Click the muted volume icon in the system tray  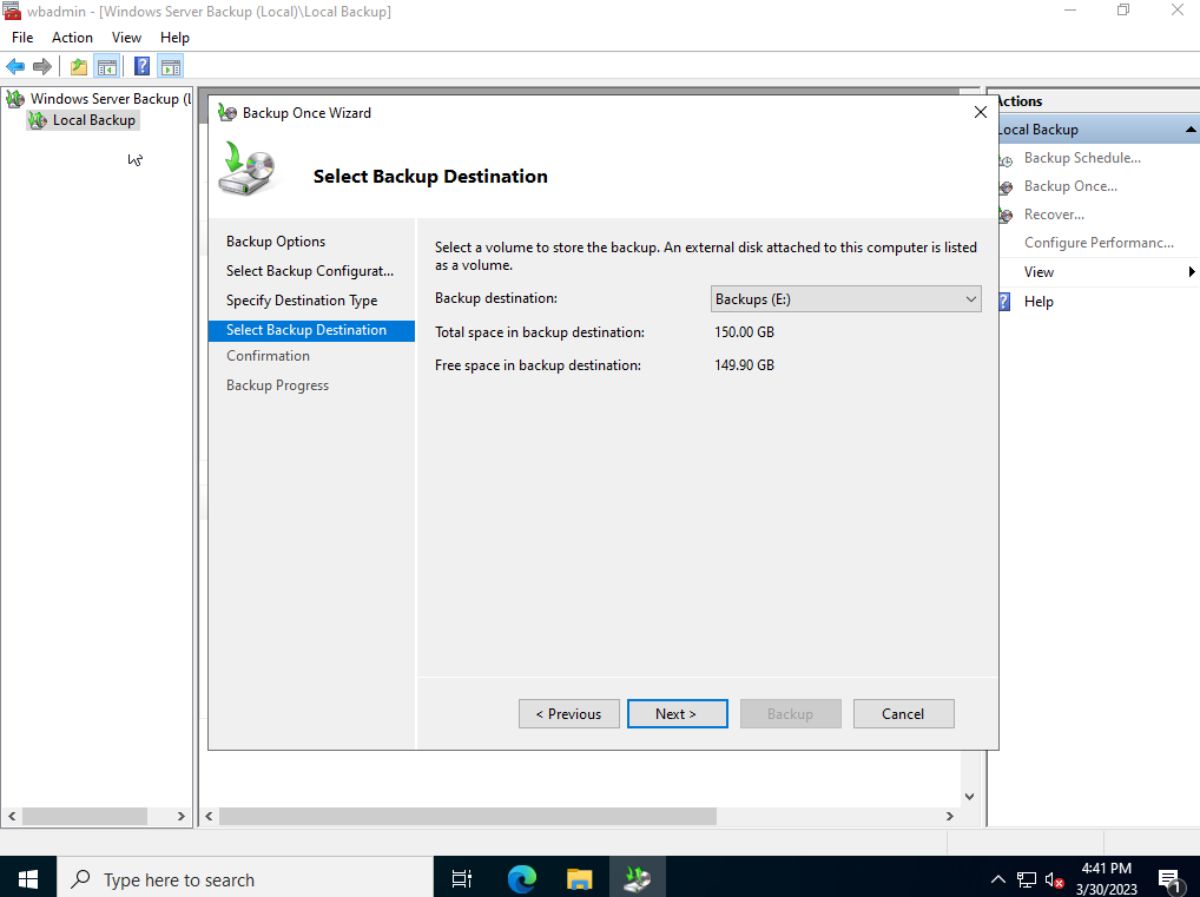[x=1051, y=878]
